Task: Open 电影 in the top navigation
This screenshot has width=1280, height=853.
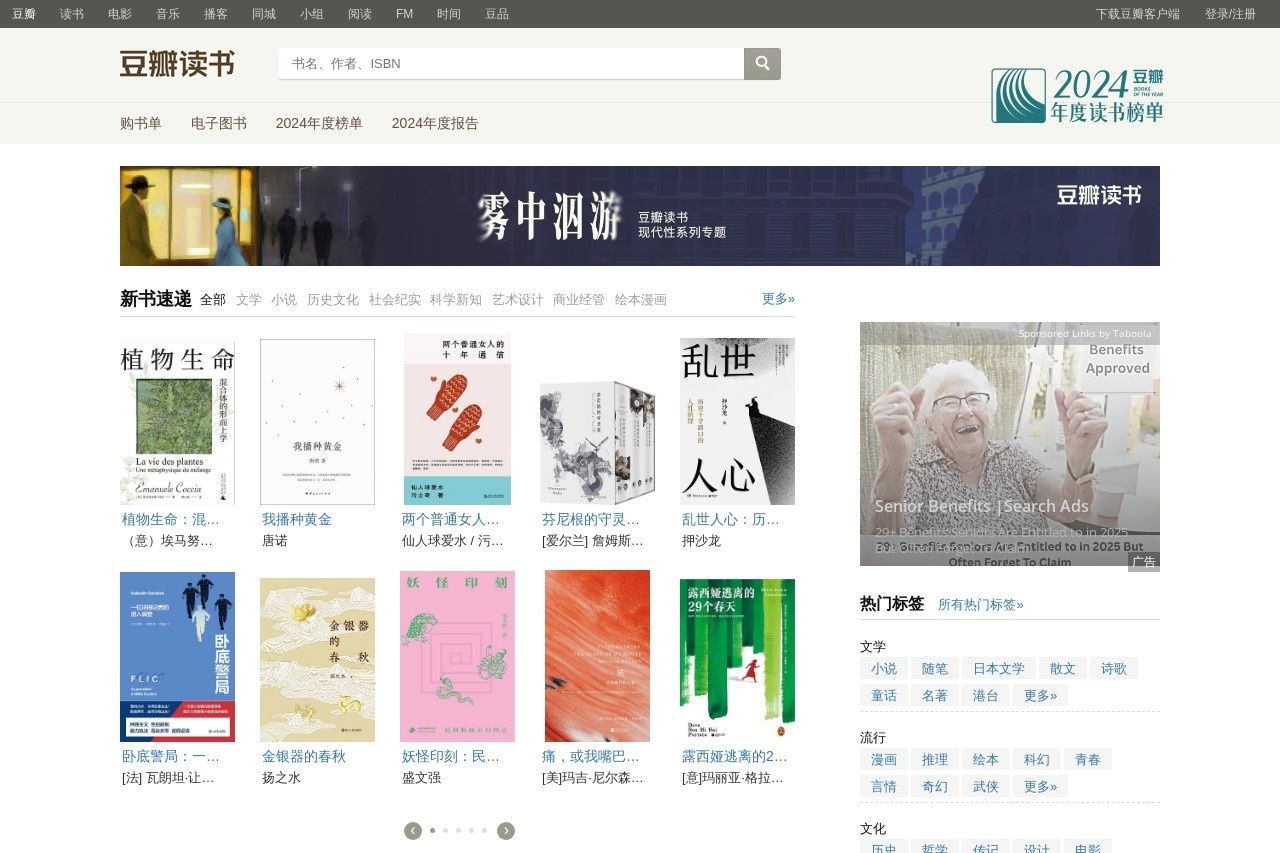Action: (x=120, y=14)
